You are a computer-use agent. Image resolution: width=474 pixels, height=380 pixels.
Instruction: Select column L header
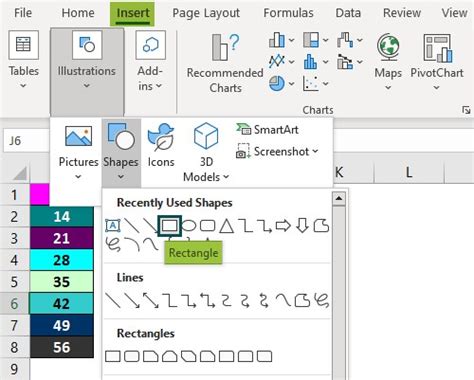pos(409,172)
